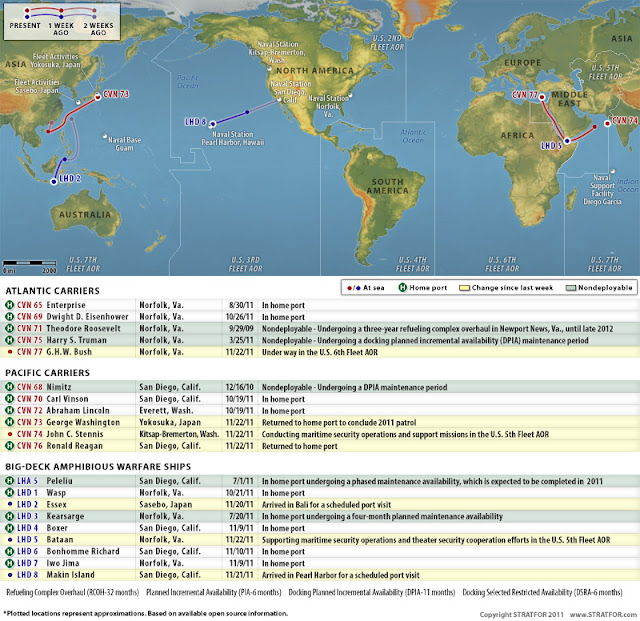Click the 'ATLANTIC CARRIERS' section heading
The height and width of the screenshot is (621, 640).
tap(52, 291)
